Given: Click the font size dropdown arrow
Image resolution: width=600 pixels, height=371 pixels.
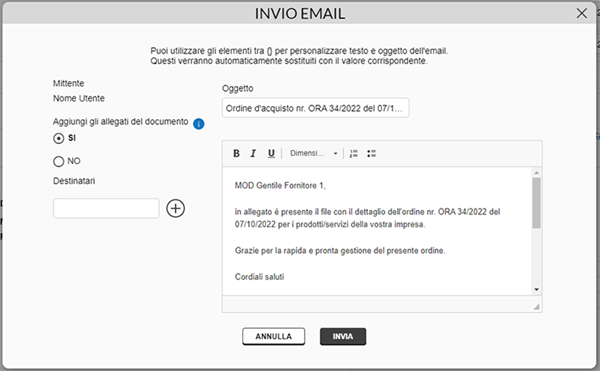Looking at the screenshot, I should (x=336, y=153).
